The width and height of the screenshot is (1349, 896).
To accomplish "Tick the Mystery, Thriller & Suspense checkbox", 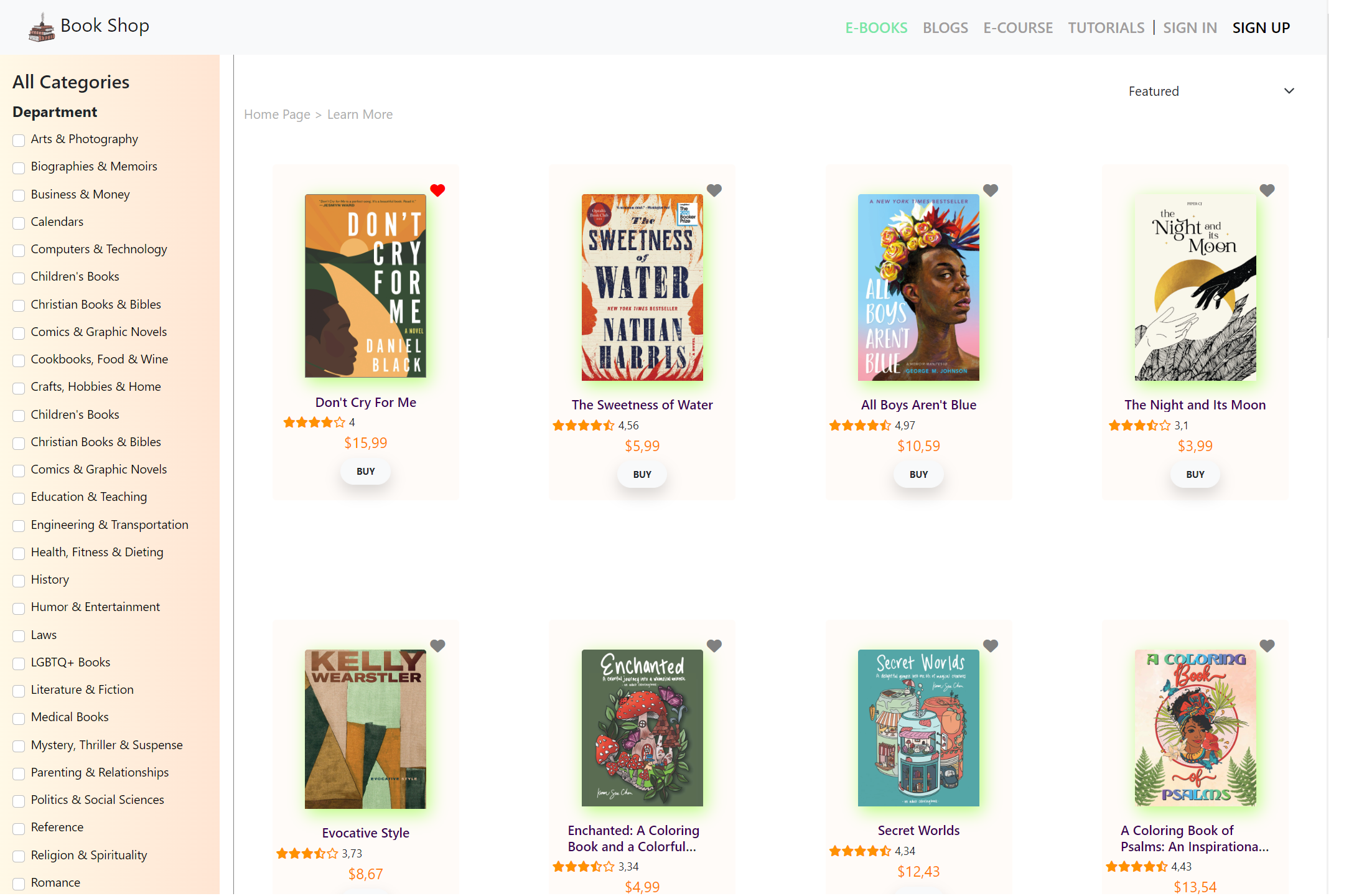I will (19, 745).
